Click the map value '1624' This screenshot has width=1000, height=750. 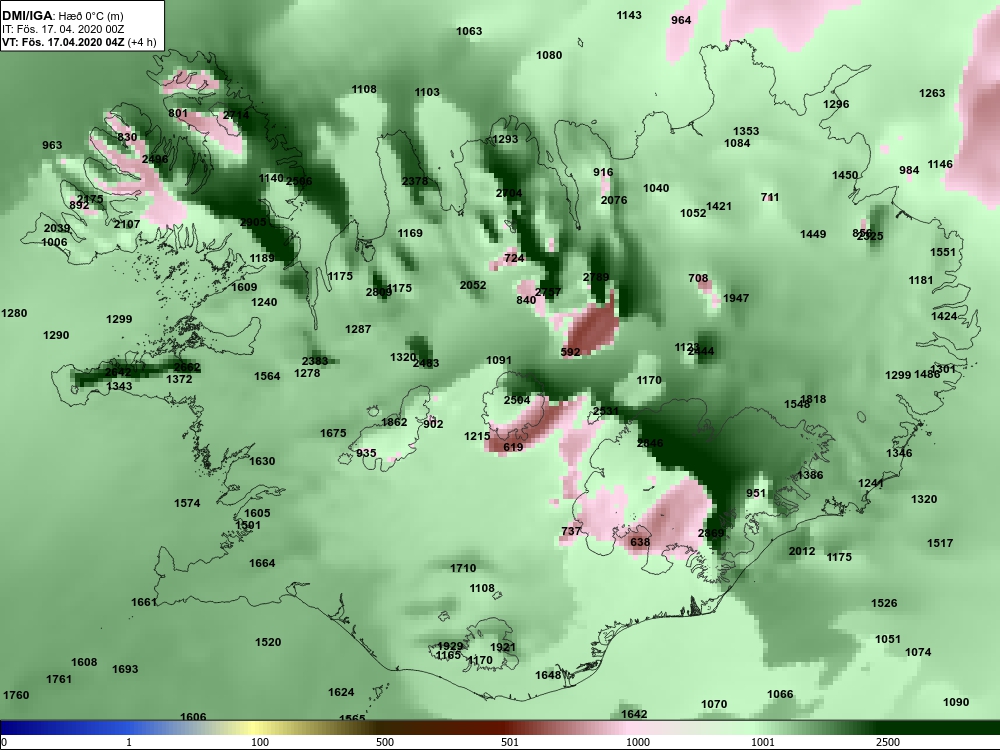point(341,693)
